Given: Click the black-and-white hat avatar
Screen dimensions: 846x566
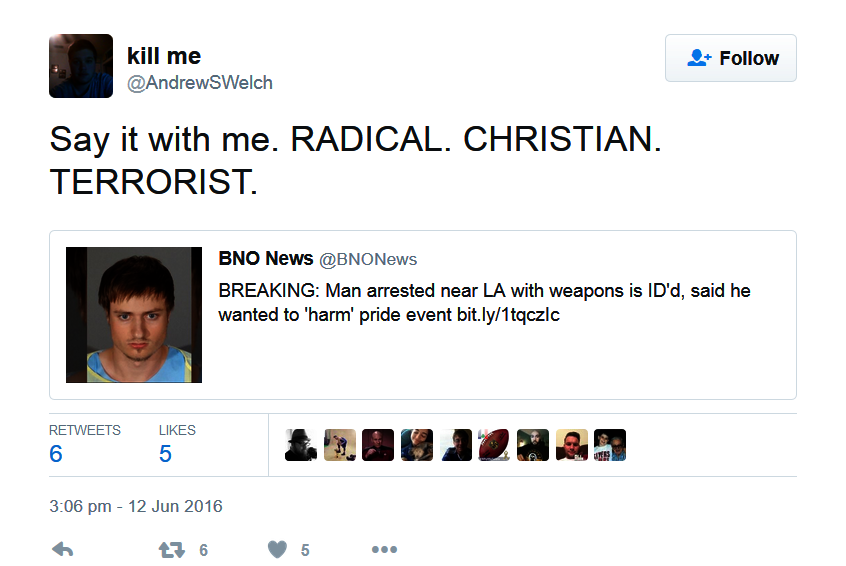Looking at the screenshot, I should tap(301, 445).
